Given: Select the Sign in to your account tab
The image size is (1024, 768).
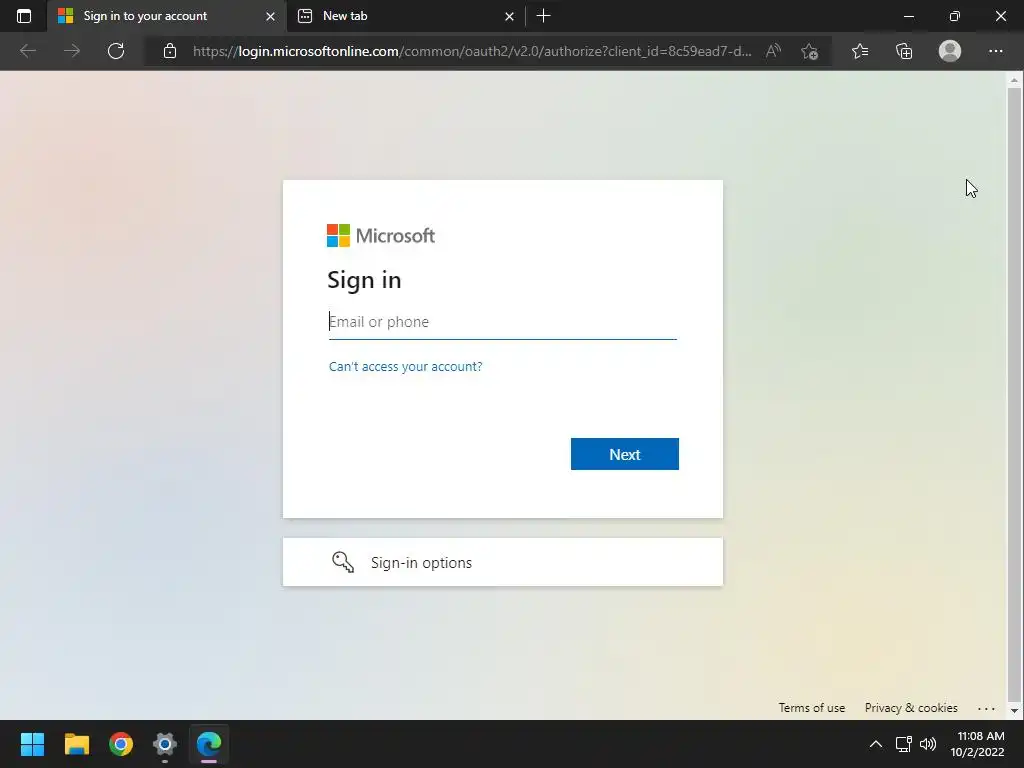Looking at the screenshot, I should point(167,16).
